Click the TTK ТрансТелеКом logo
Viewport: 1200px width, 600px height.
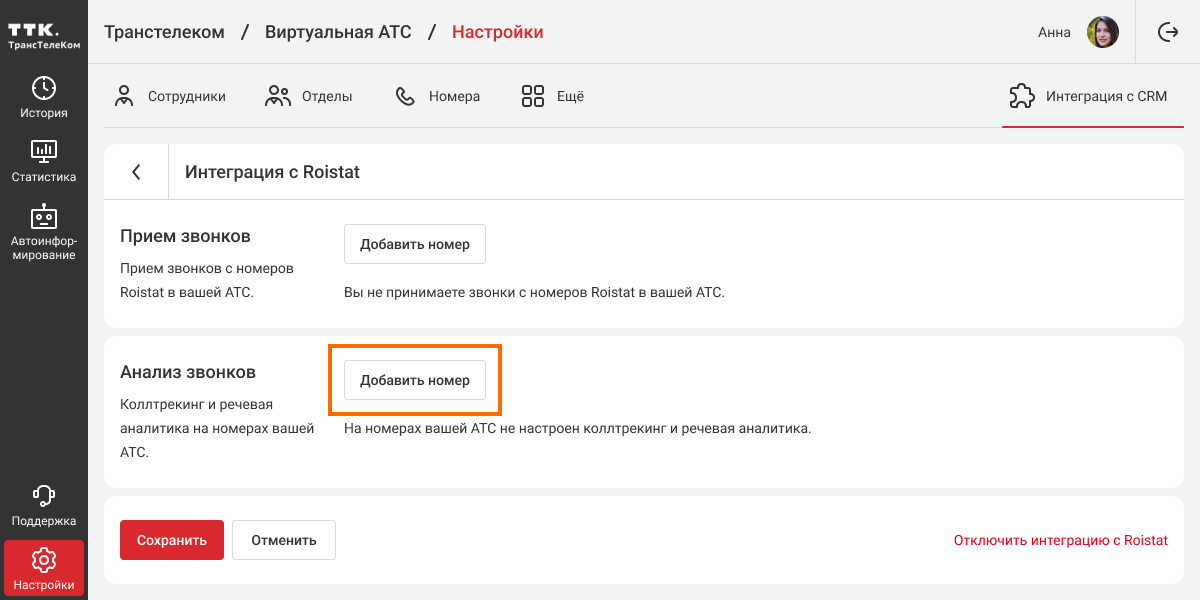44,35
